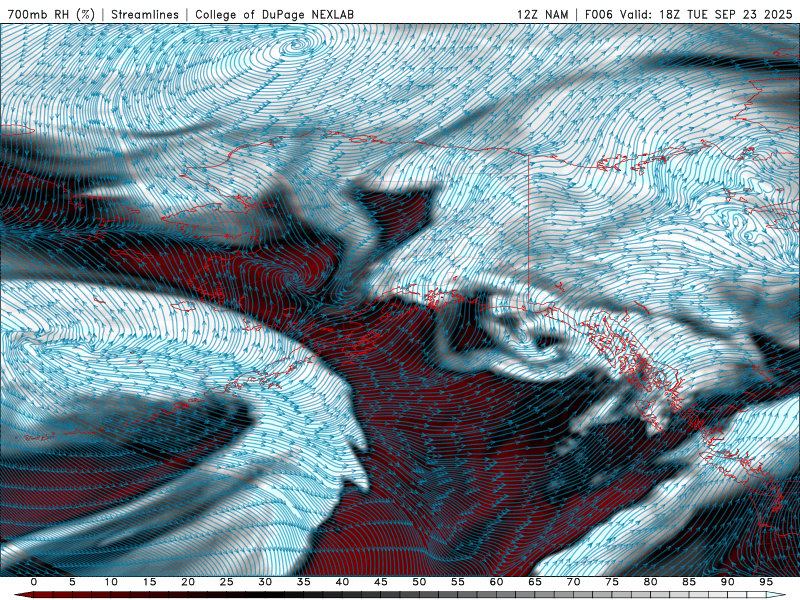The image size is (800, 600).
Task: Click the '90' value on the colorbar scale
Action: tap(727, 582)
